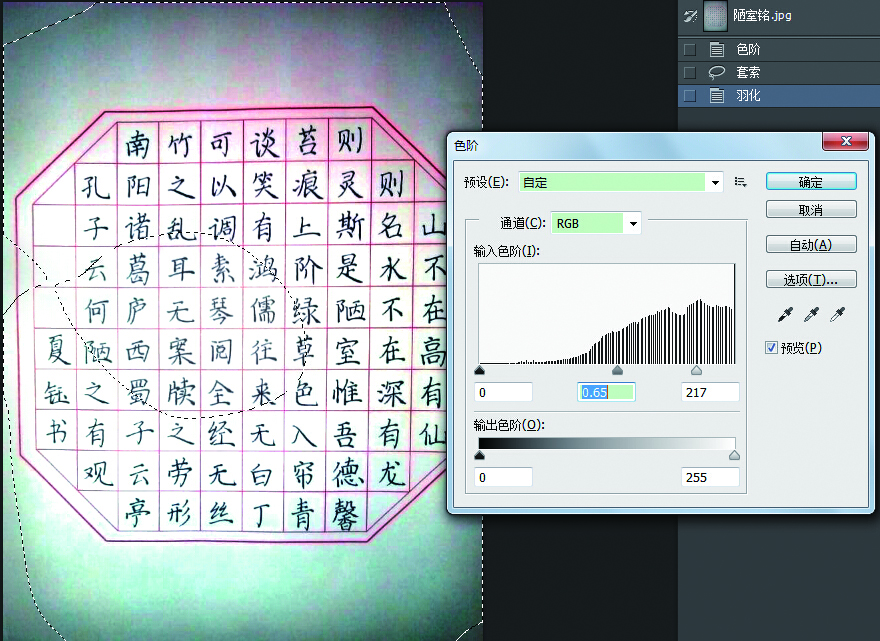Click the history brush source icon
Image resolution: width=880 pixels, height=641 pixels.
(x=689, y=16)
